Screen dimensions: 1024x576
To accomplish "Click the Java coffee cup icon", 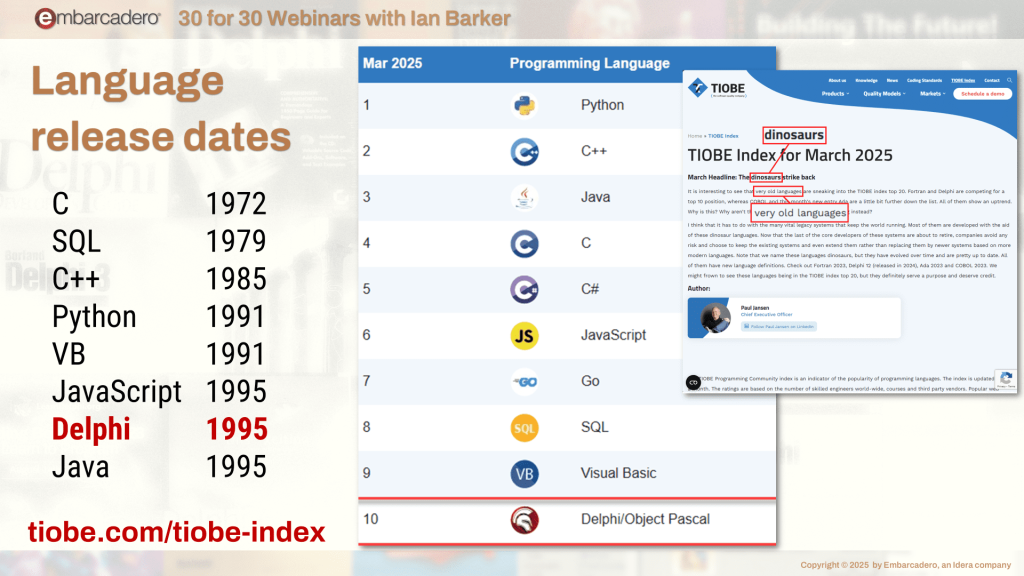I will pyautogui.click(x=524, y=197).
